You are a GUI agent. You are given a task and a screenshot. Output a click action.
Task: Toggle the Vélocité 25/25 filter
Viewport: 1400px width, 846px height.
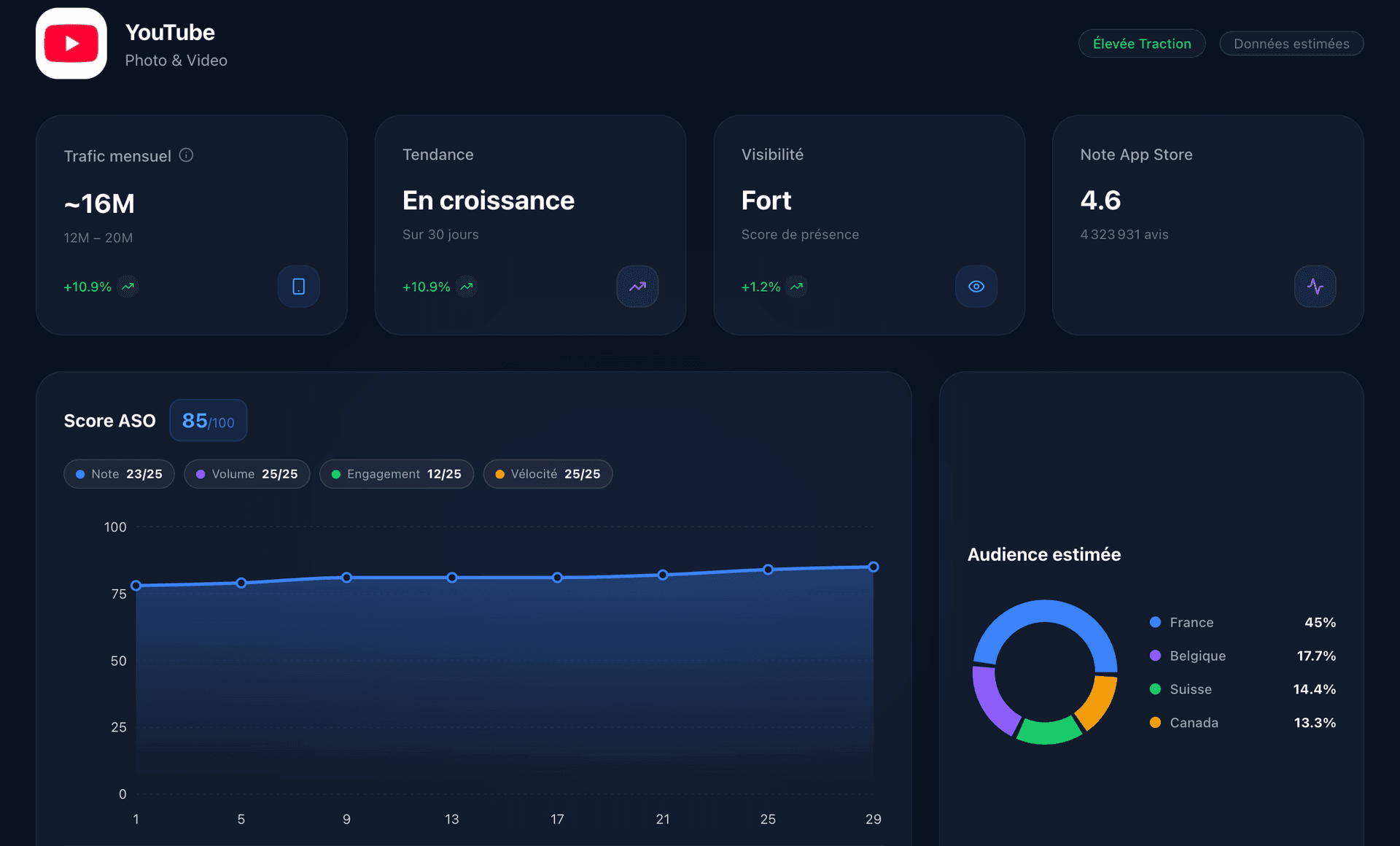[548, 473]
